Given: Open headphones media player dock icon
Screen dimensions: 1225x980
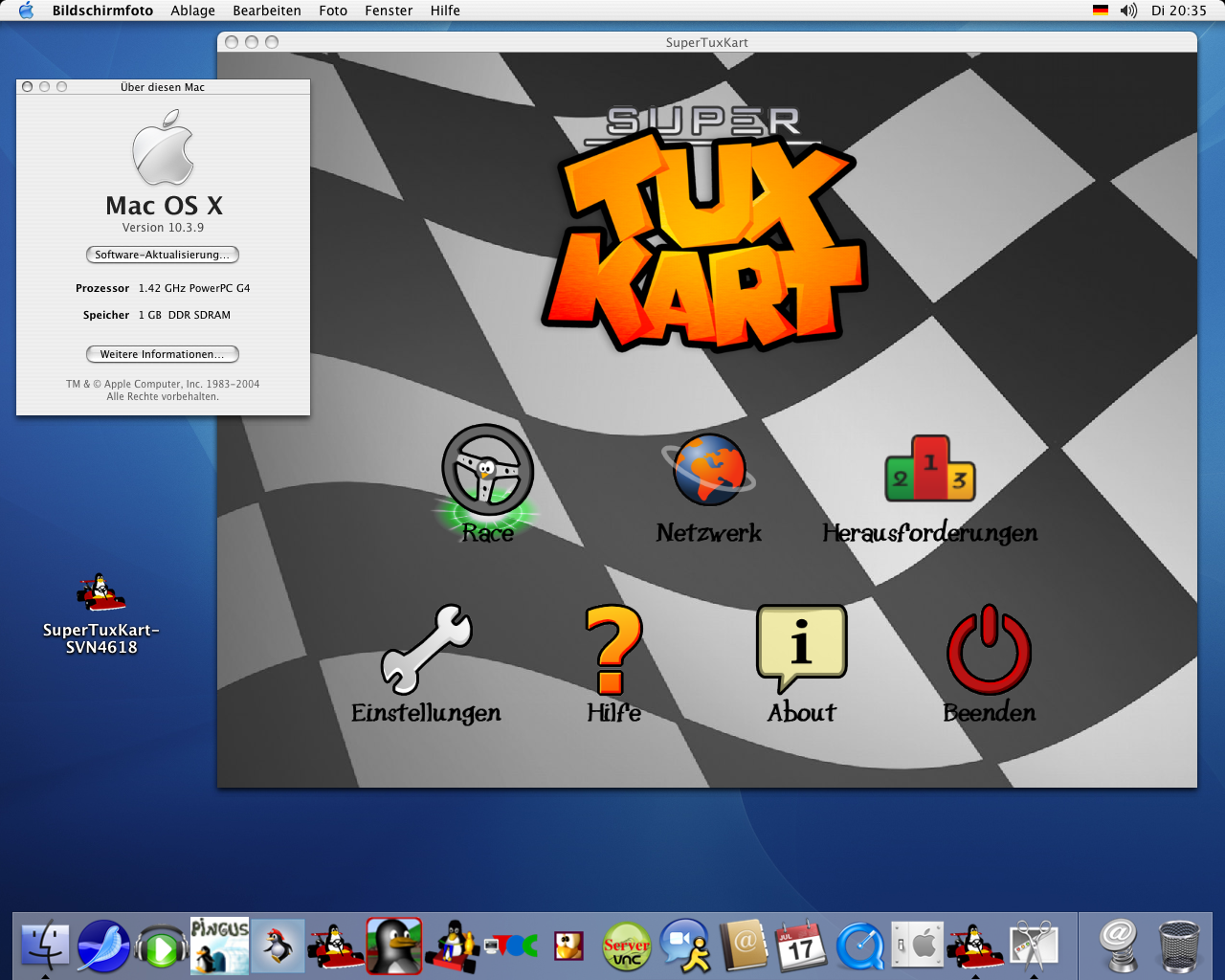Looking at the screenshot, I should coord(161,947).
